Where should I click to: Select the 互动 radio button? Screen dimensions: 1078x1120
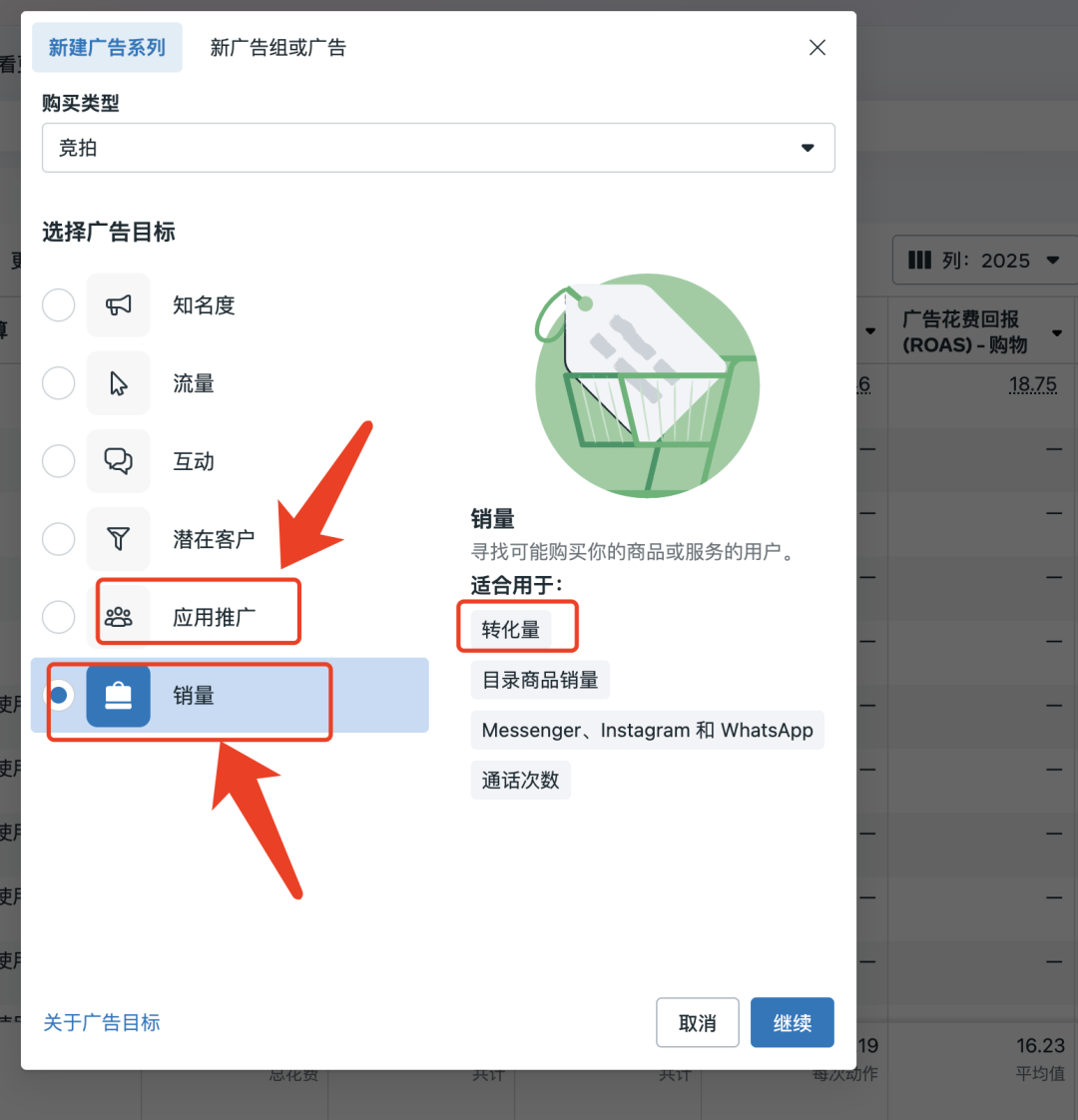click(x=58, y=461)
